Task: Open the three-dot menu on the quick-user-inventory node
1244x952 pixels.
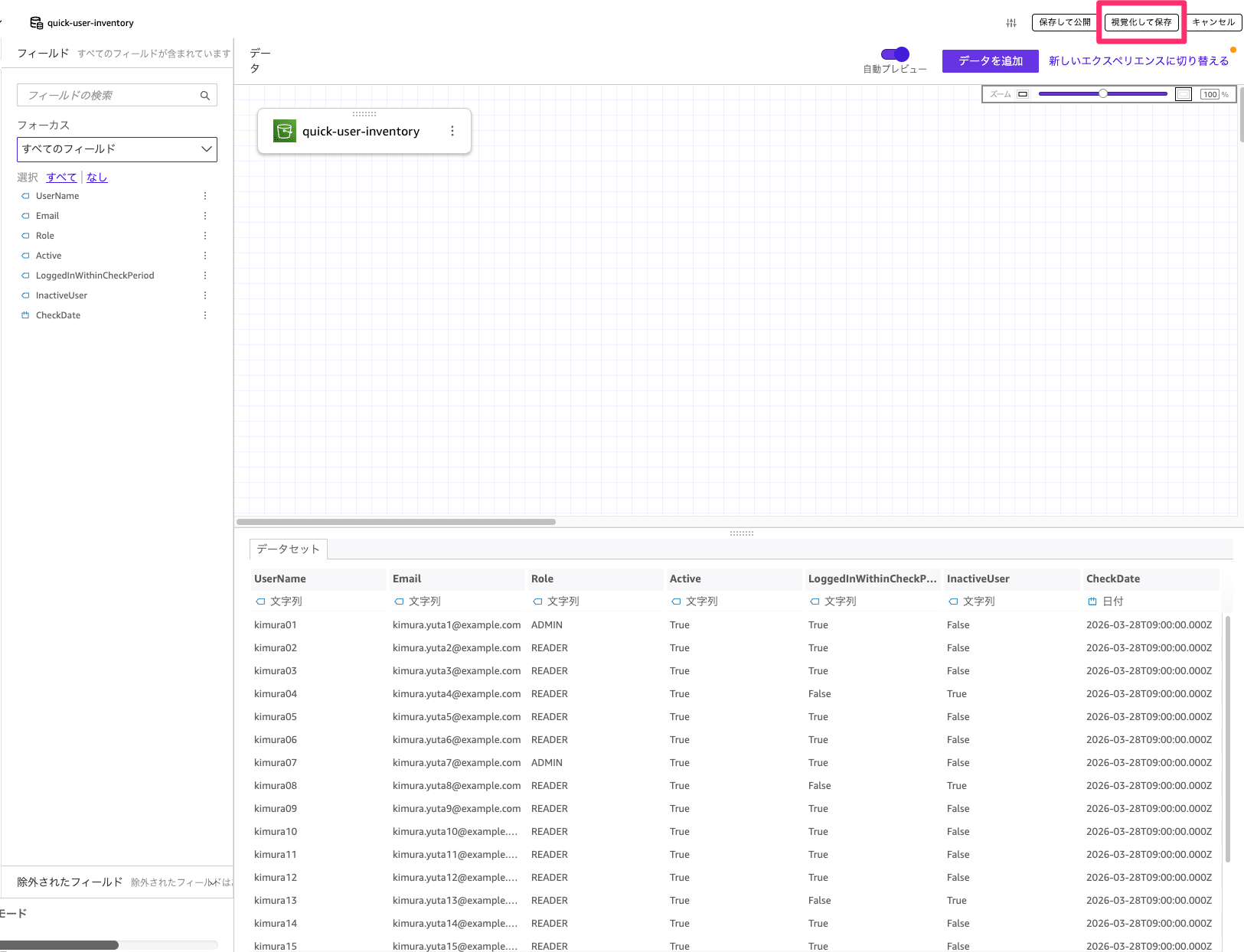Action: click(452, 130)
